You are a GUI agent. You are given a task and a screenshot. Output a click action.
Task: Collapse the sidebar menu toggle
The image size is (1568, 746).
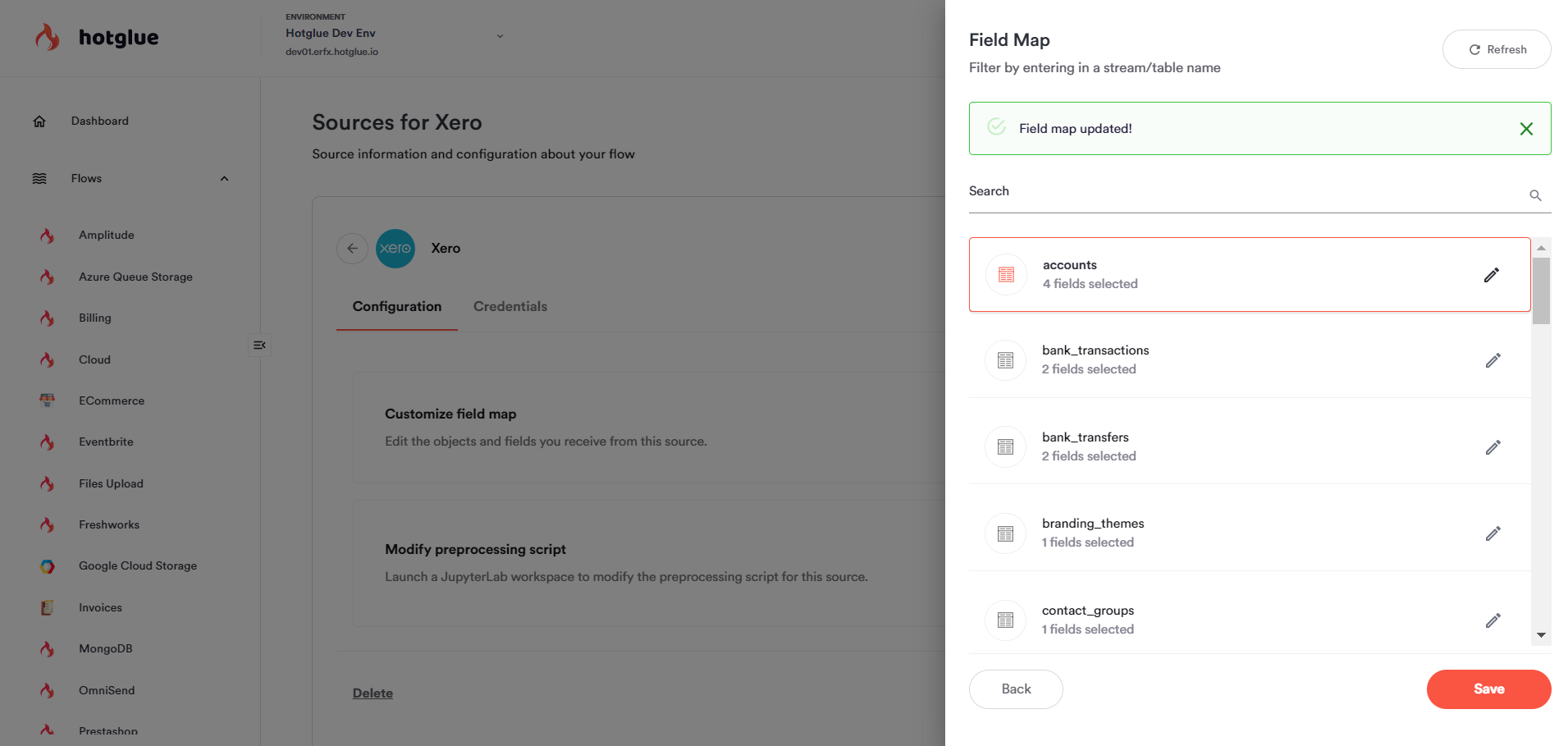pos(259,346)
